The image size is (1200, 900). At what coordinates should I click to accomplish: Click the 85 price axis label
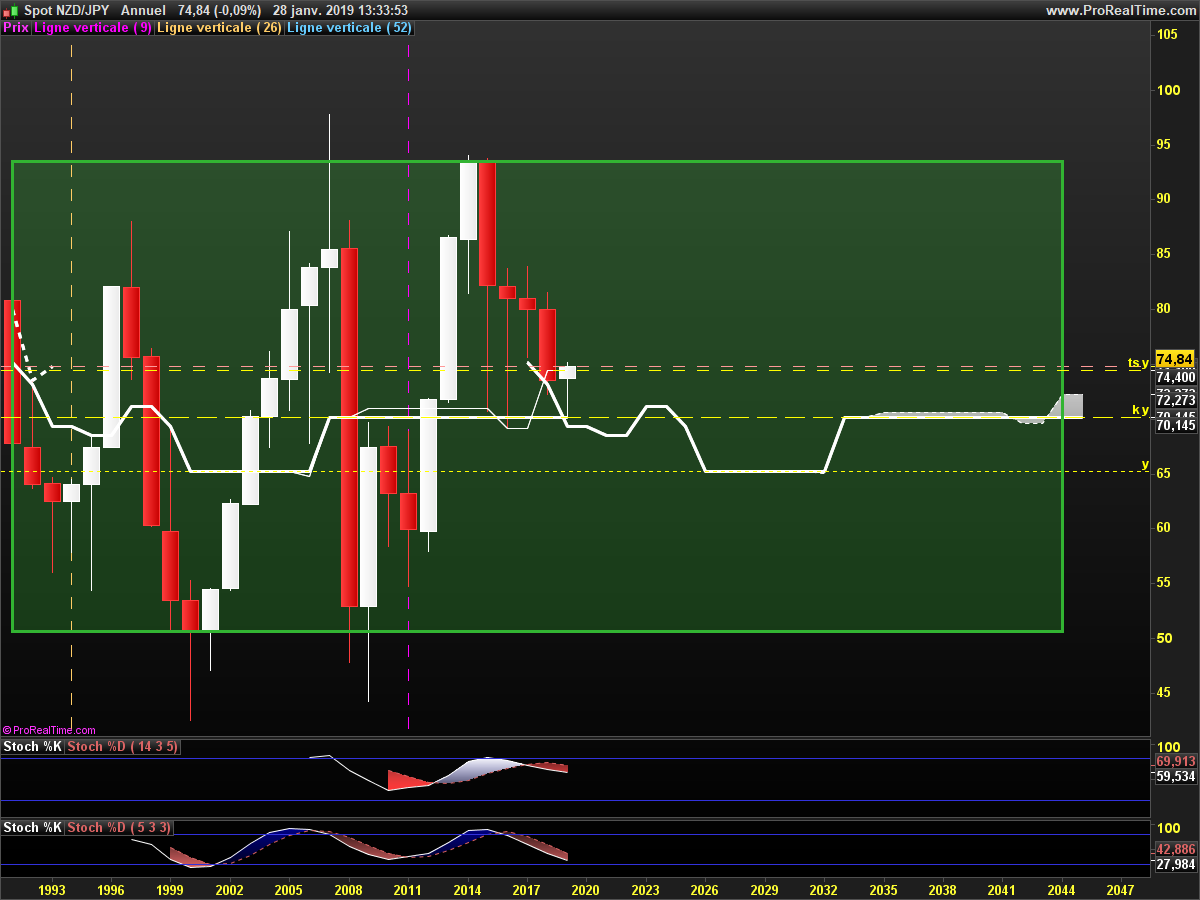(1164, 253)
